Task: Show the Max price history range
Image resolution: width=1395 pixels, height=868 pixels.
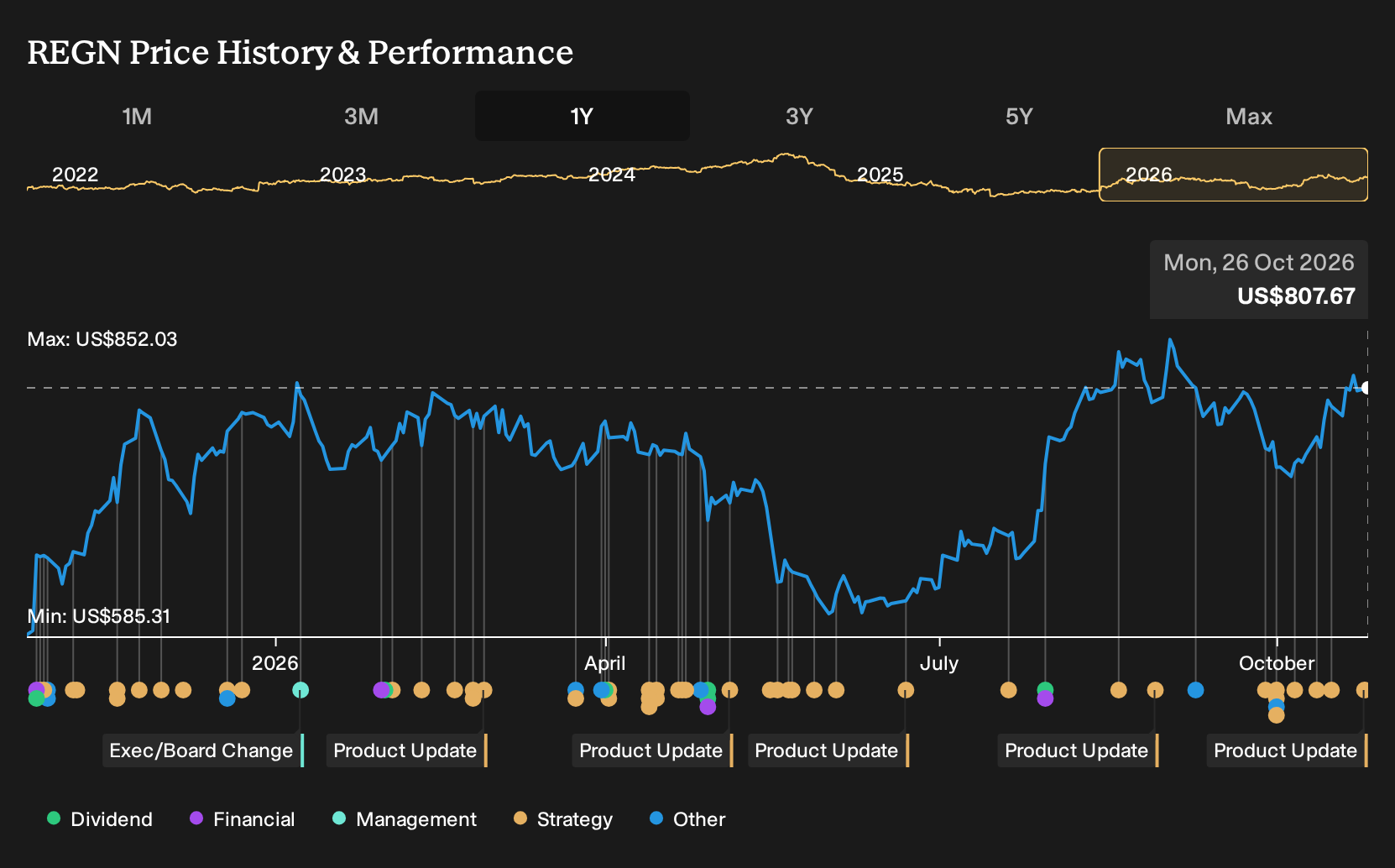Action: [1249, 116]
